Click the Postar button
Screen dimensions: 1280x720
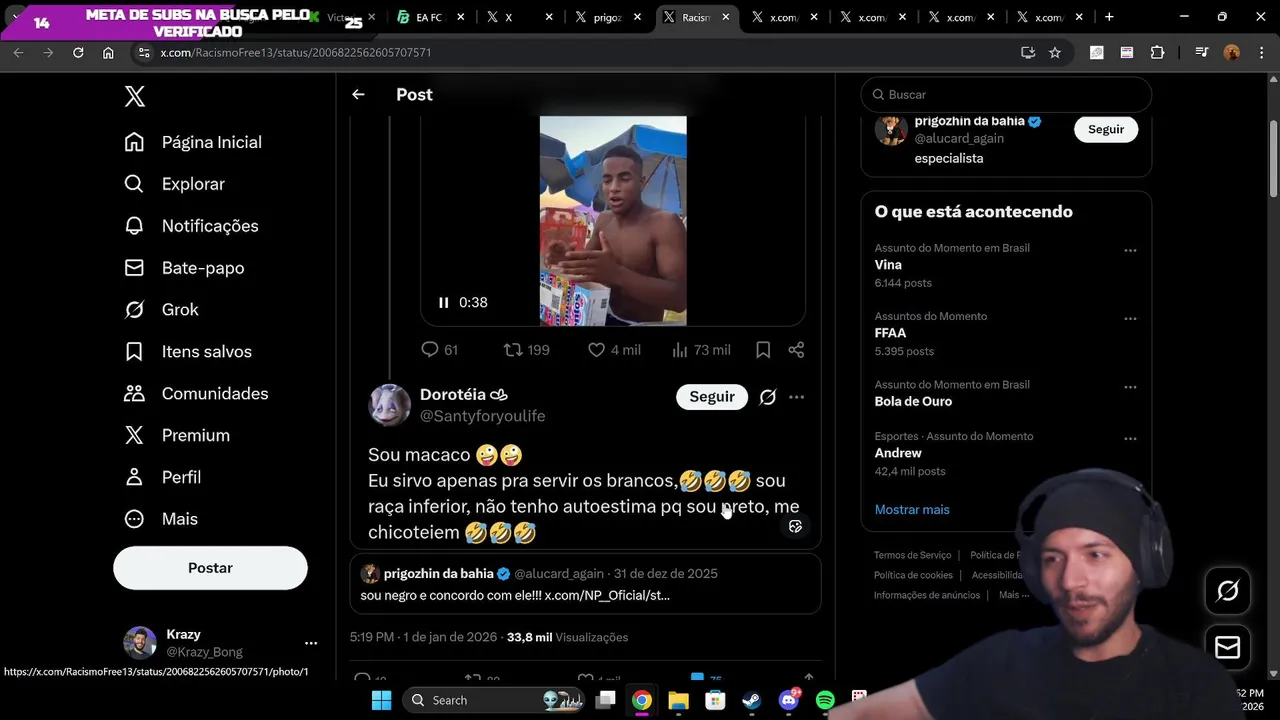point(210,568)
